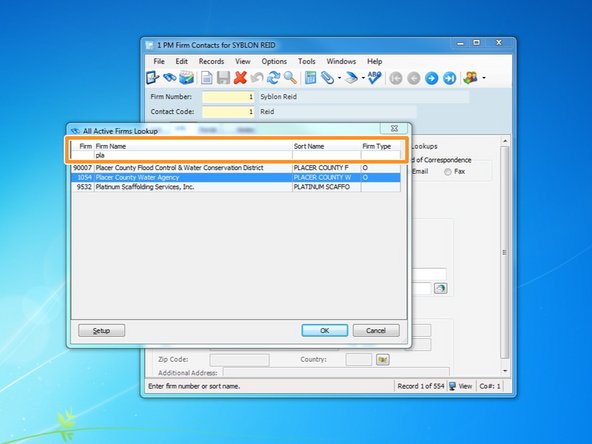This screenshot has width=592, height=444.
Task: Select the Fax radio button
Action: click(x=448, y=172)
